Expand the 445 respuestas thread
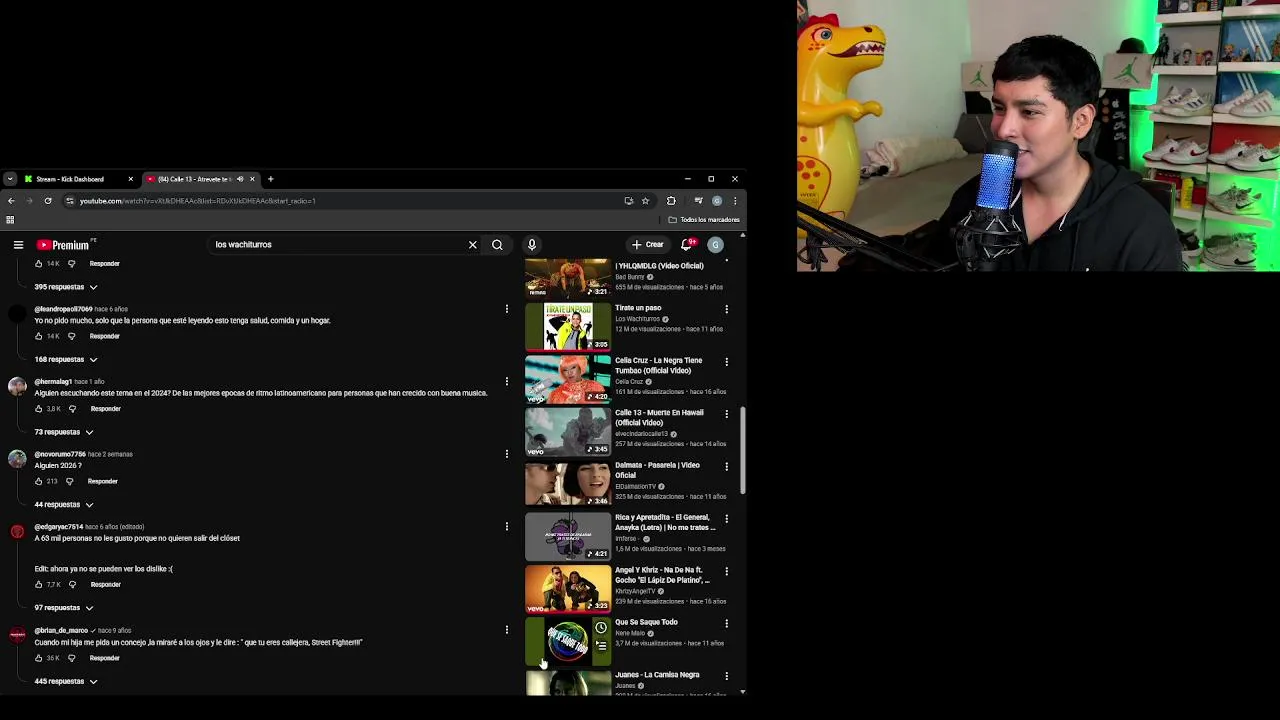 (66, 681)
